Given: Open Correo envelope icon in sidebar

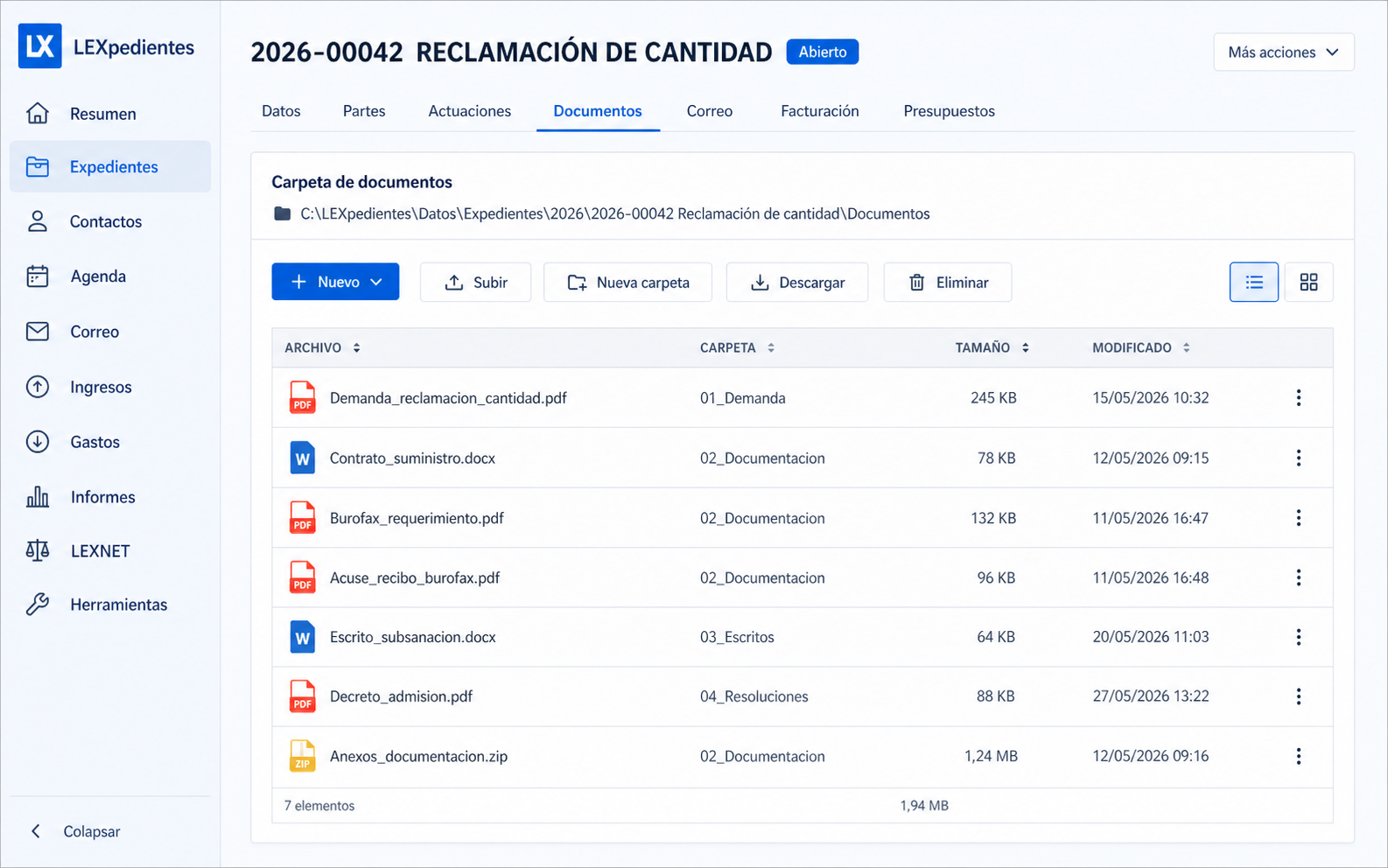Looking at the screenshot, I should coord(38,332).
